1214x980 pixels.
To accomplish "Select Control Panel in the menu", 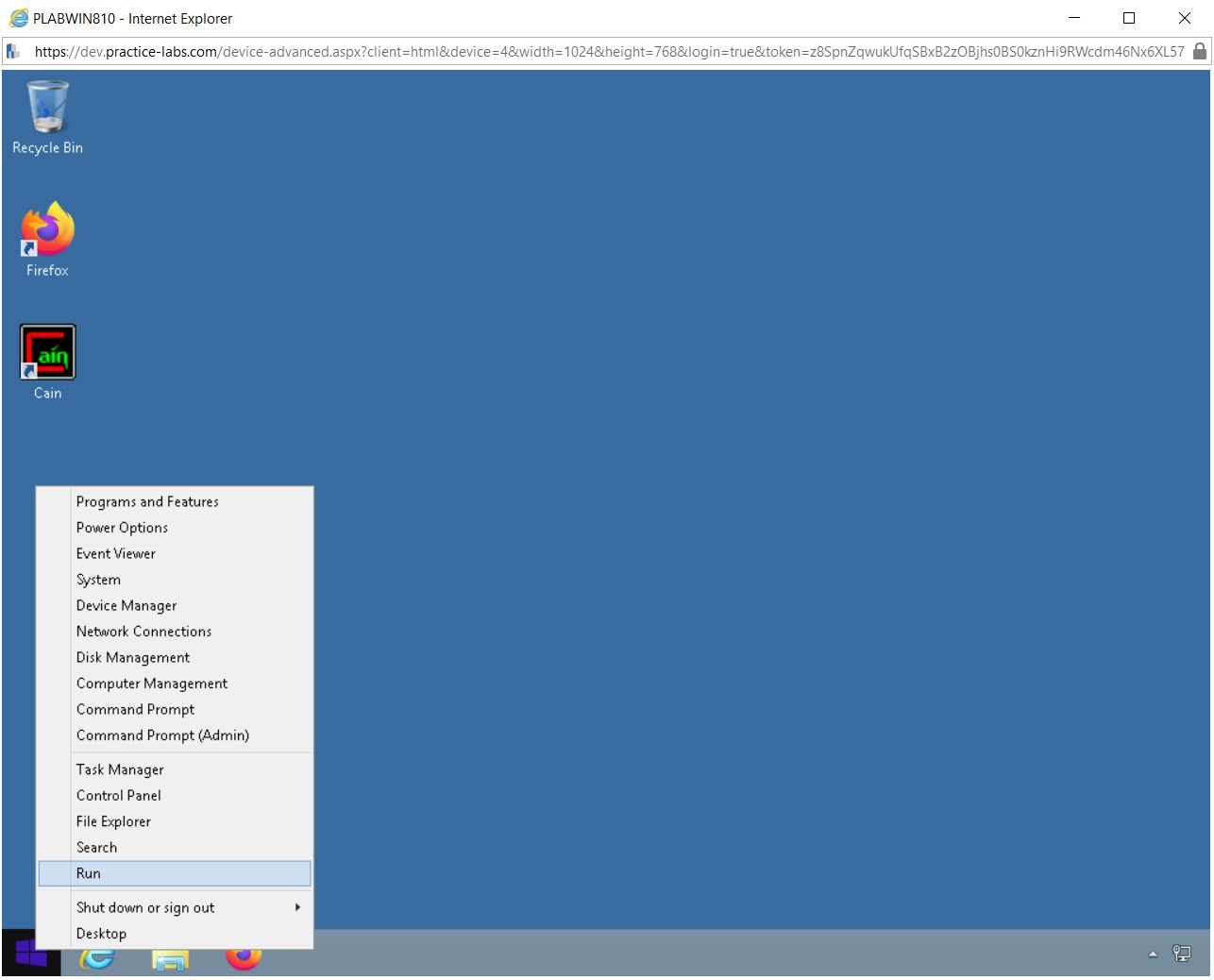I will tap(118, 795).
